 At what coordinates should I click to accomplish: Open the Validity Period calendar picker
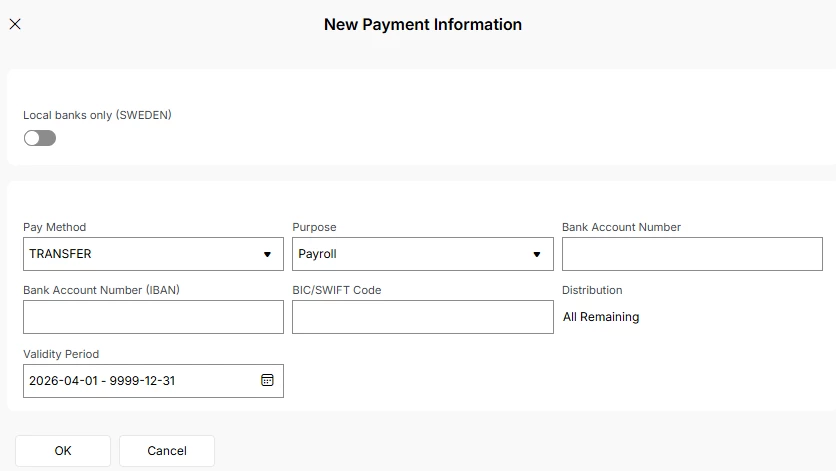coord(267,381)
